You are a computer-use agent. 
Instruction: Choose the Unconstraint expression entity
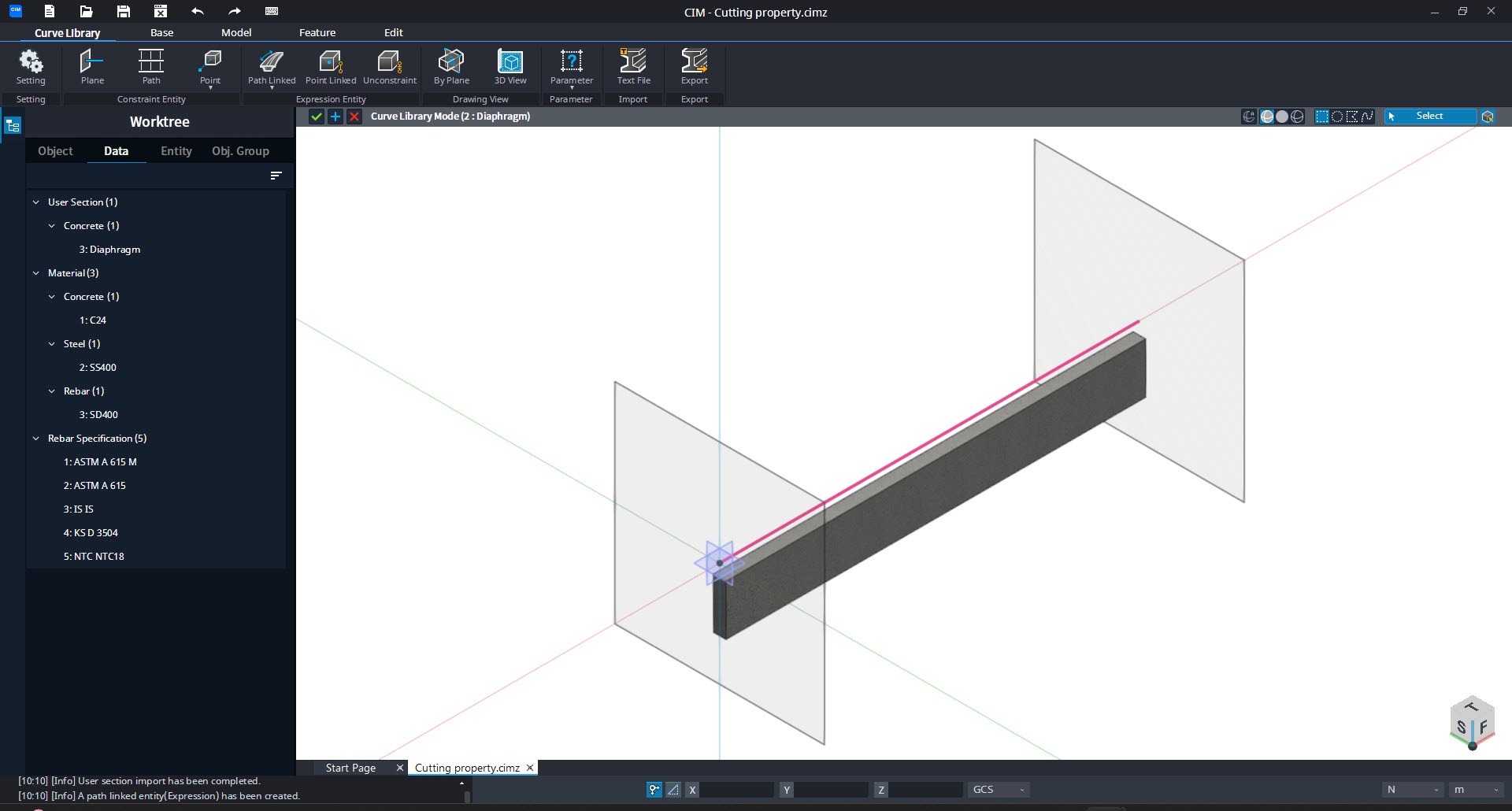tap(390, 67)
